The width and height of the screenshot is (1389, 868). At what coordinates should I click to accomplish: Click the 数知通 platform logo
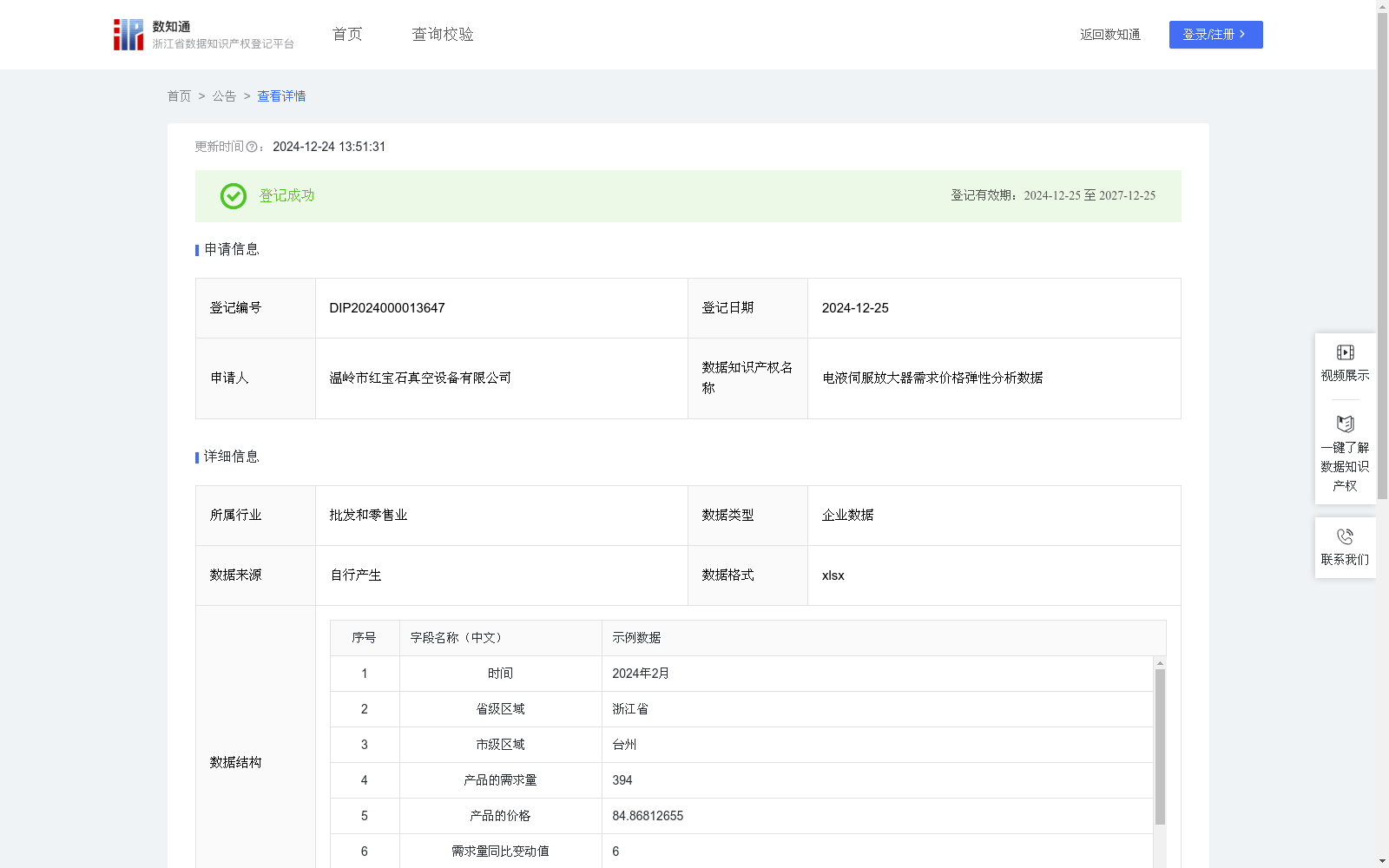(x=128, y=34)
